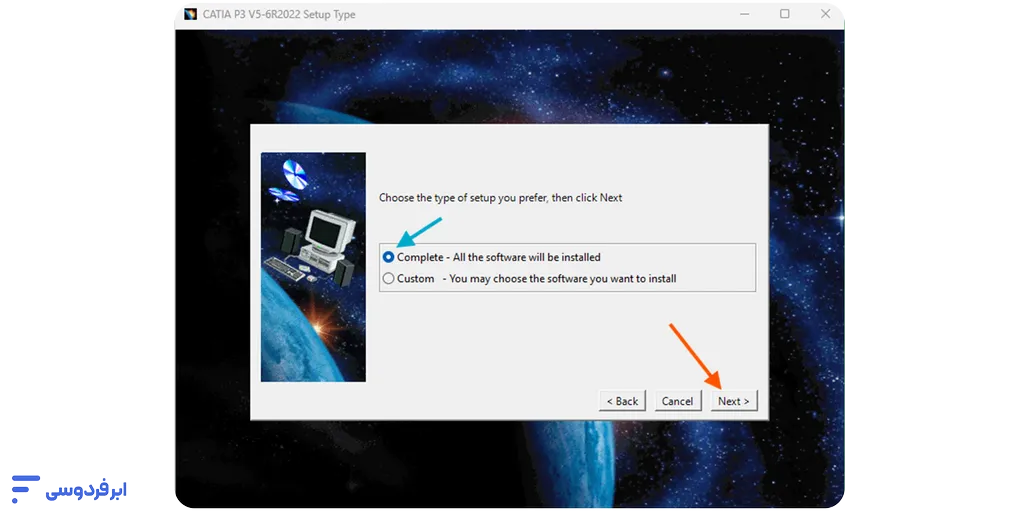Minimize the CATIA Setup Type window
1024x515 pixels.
click(x=745, y=14)
